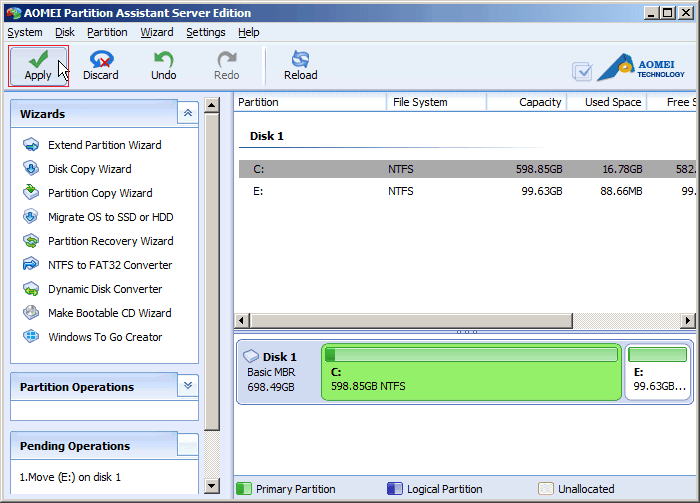Viewport: 700px width, 503px height.
Task: Click the 88.66MB used space cell
Action: 621,191
